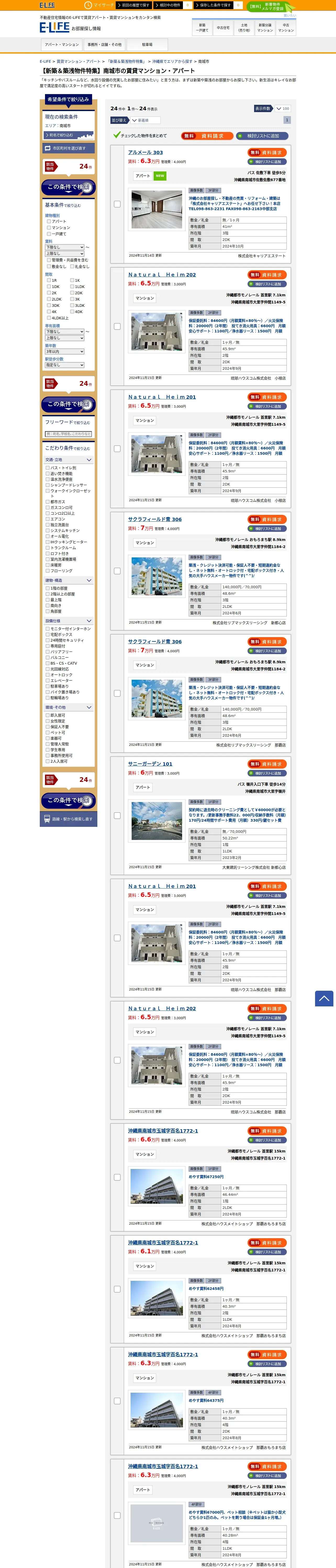Open 新築一戸建て in top navigation
The image size is (336, 1568).
click(202, 28)
